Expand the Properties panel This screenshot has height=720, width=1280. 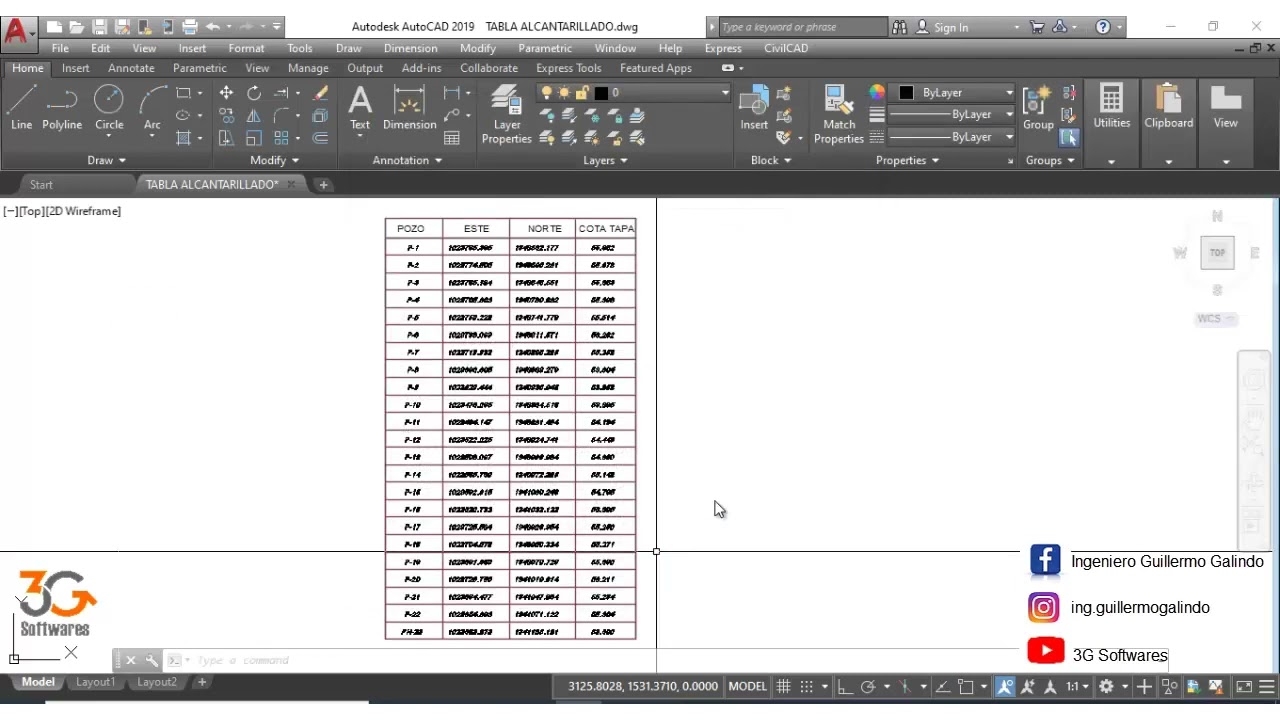(908, 160)
